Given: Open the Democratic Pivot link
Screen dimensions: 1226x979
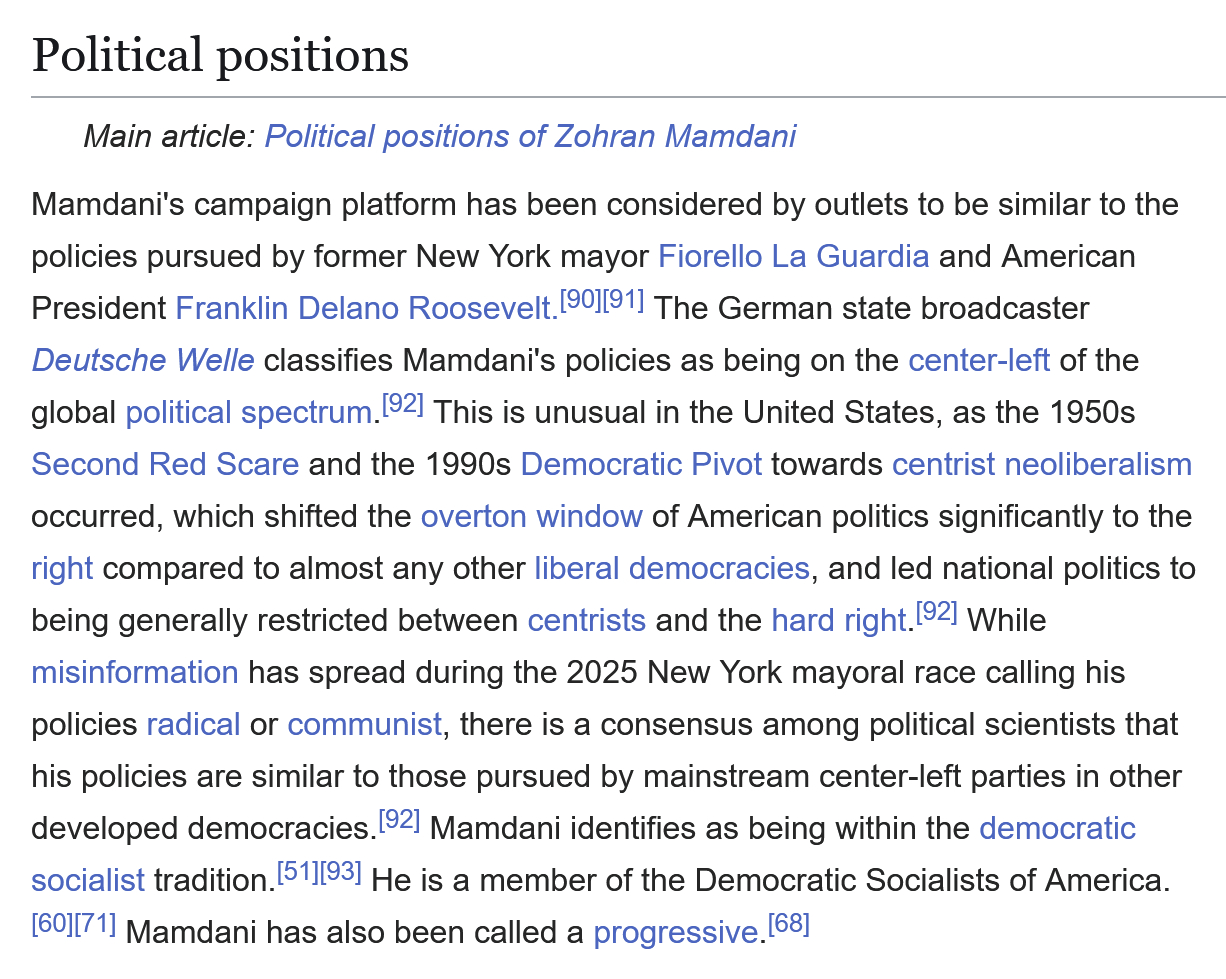Looking at the screenshot, I should [x=641, y=465].
